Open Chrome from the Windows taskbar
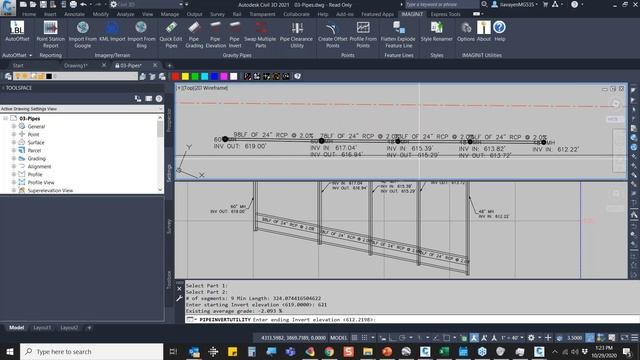 (329, 351)
